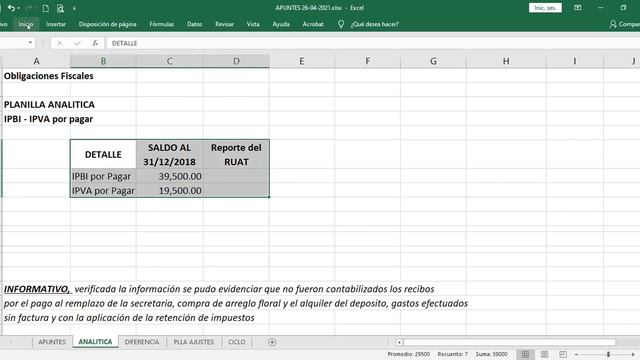Select column H header
This screenshot has height=360, width=640.
pyautogui.click(x=506, y=61)
